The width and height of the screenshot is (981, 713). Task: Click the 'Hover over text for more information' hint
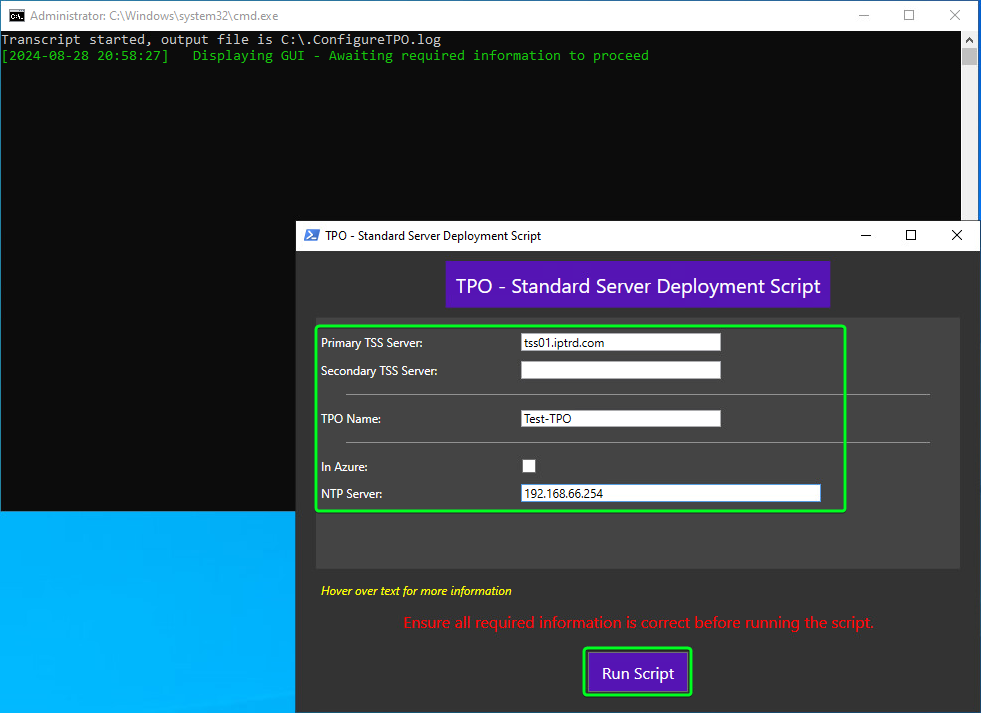pyautogui.click(x=416, y=591)
